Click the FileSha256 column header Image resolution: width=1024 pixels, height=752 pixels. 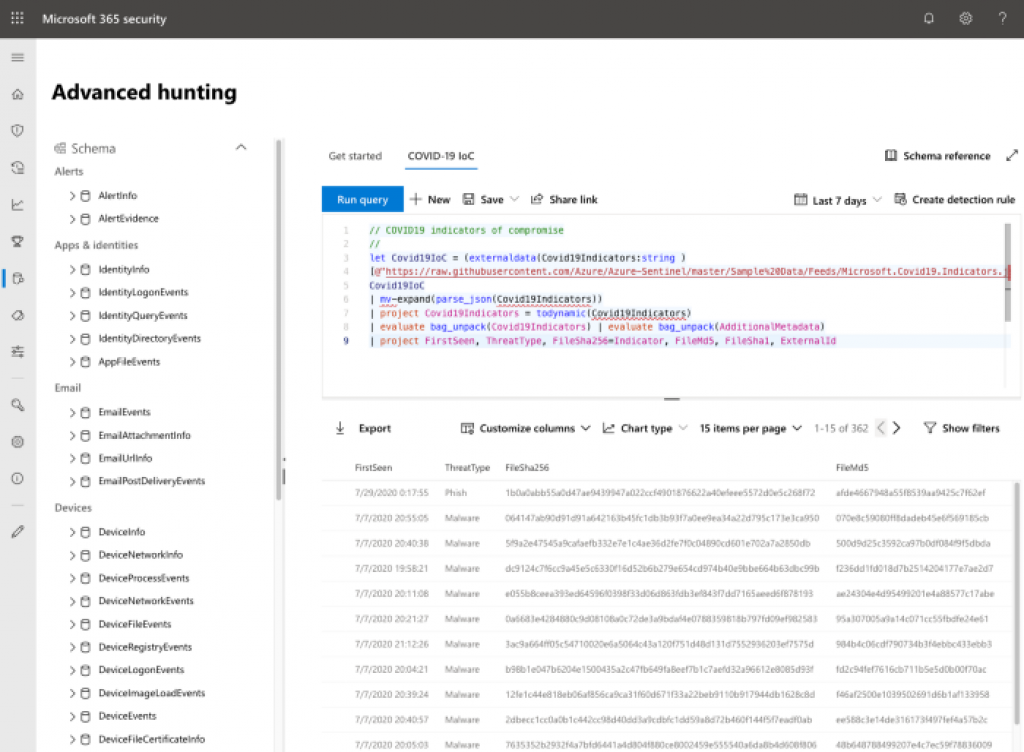(x=527, y=467)
